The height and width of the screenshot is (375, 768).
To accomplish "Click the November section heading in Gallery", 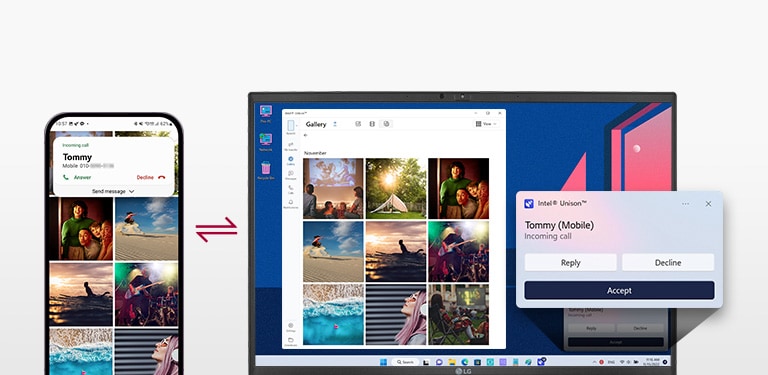I will (315, 153).
